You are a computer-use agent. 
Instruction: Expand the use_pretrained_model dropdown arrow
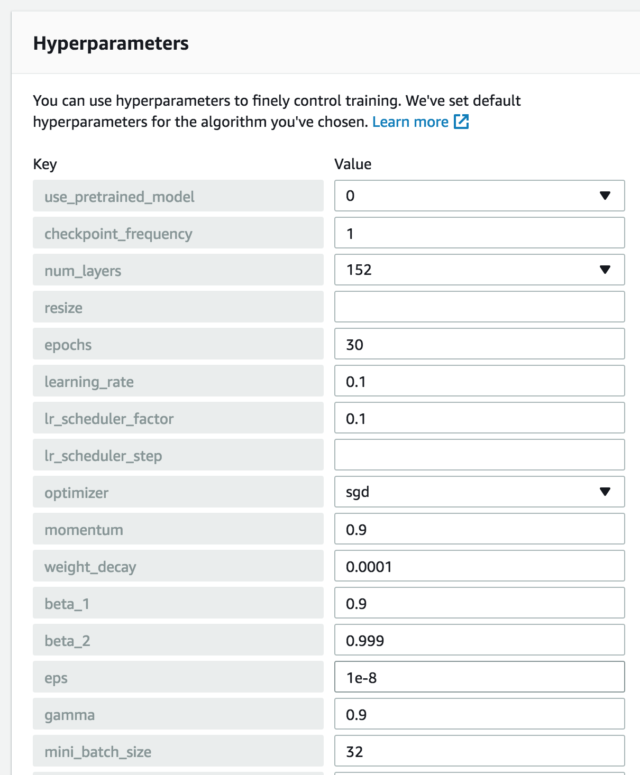(605, 196)
